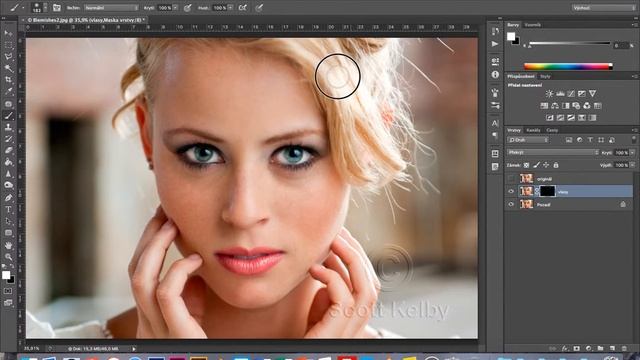Select the Healing Brush tool
Screen dimensions: 640x360
pos(8,104)
